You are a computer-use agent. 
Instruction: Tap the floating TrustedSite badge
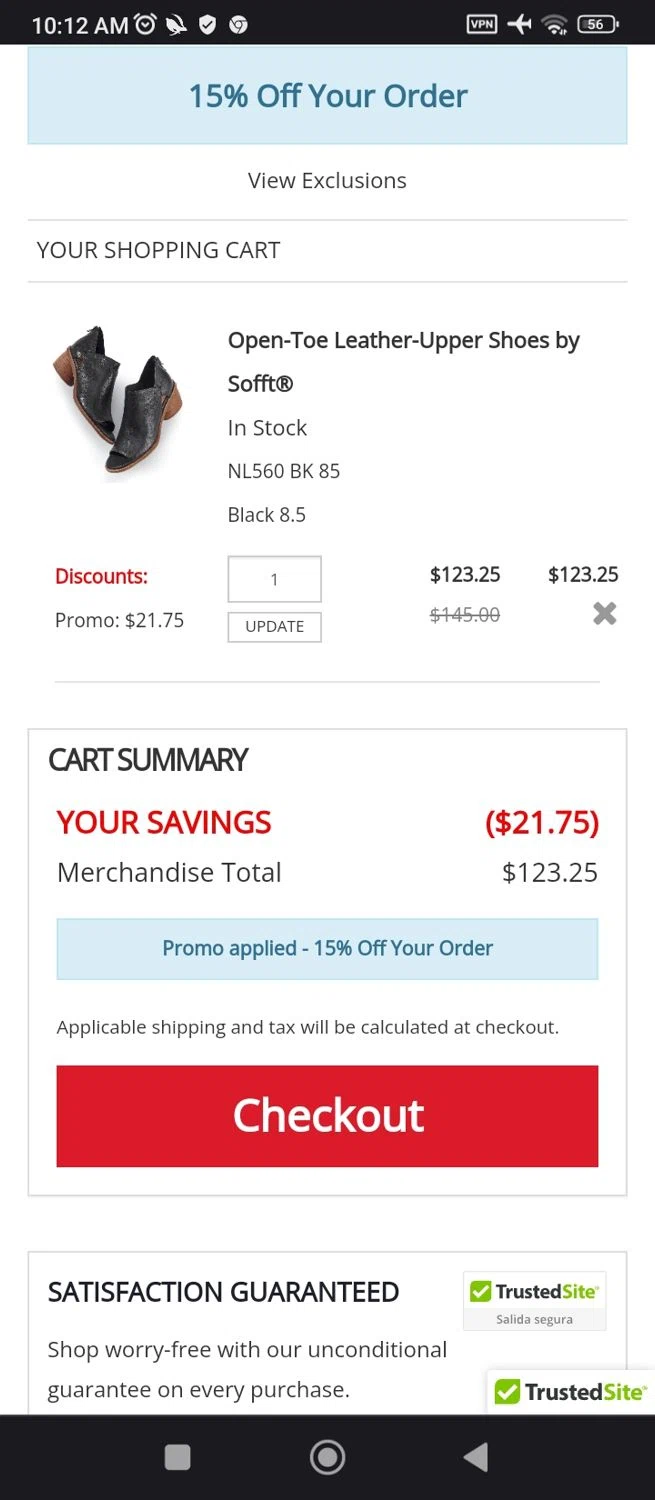point(571,1392)
